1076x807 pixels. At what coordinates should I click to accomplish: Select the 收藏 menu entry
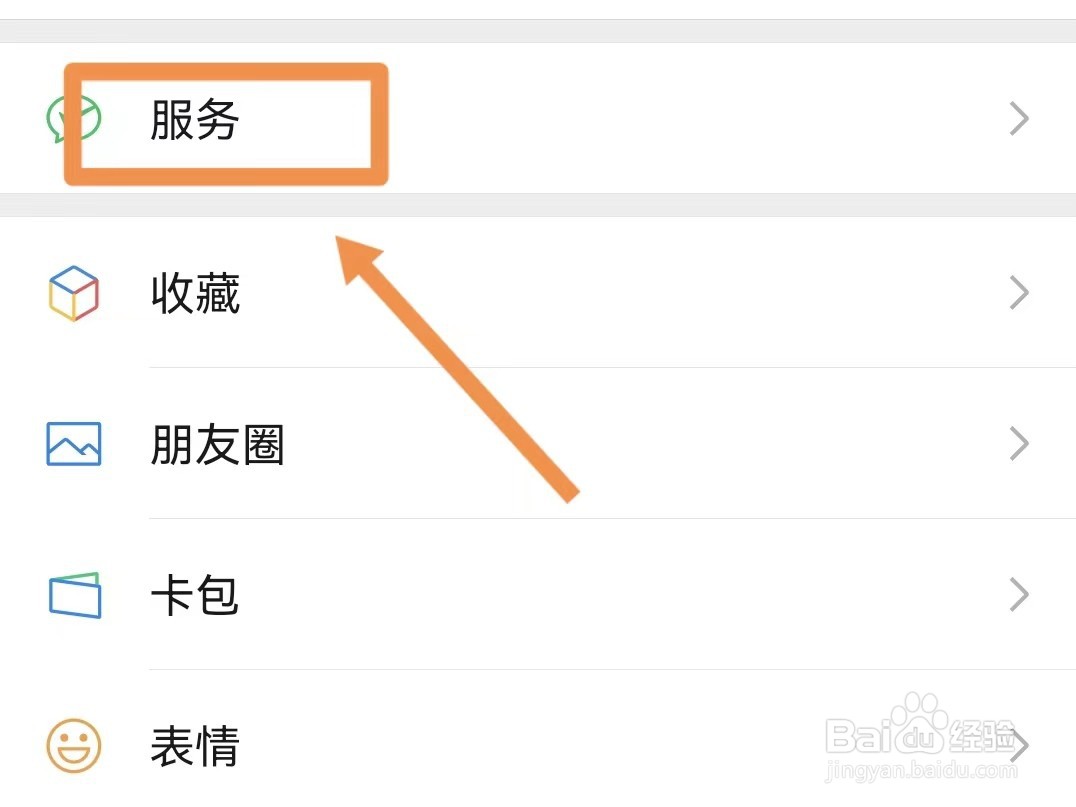(x=195, y=294)
